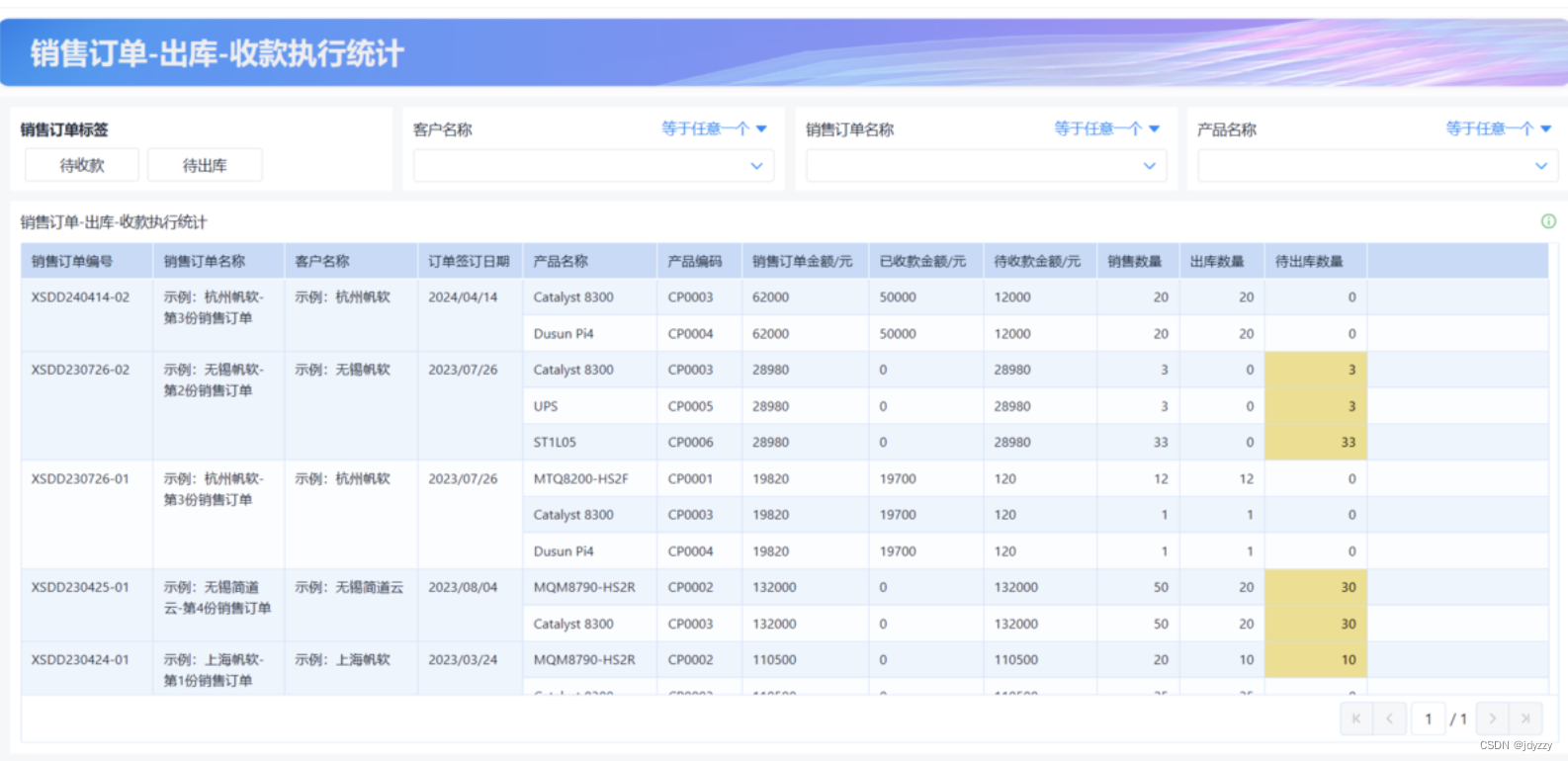Go to first page pagination arrow
This screenshot has height=761, width=1568.
click(1356, 719)
